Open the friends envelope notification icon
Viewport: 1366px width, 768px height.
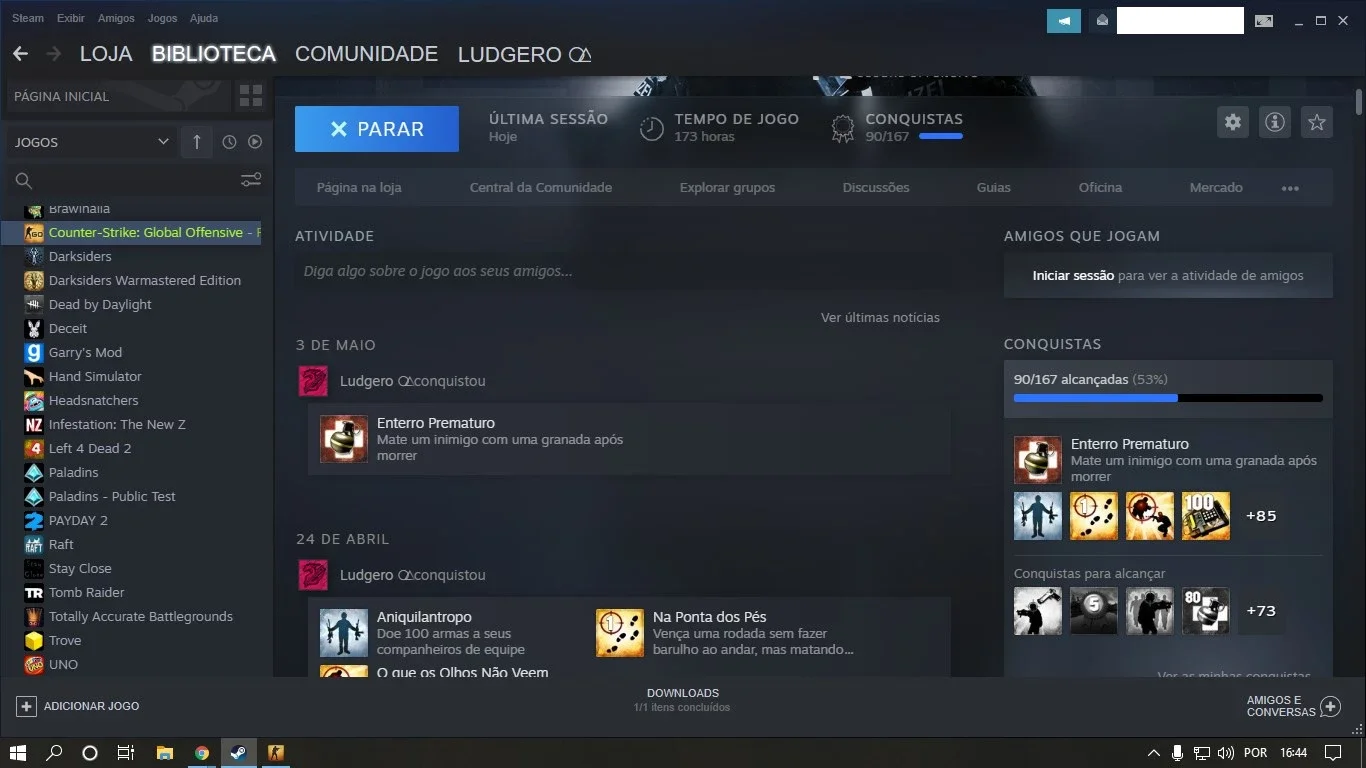coord(1103,20)
